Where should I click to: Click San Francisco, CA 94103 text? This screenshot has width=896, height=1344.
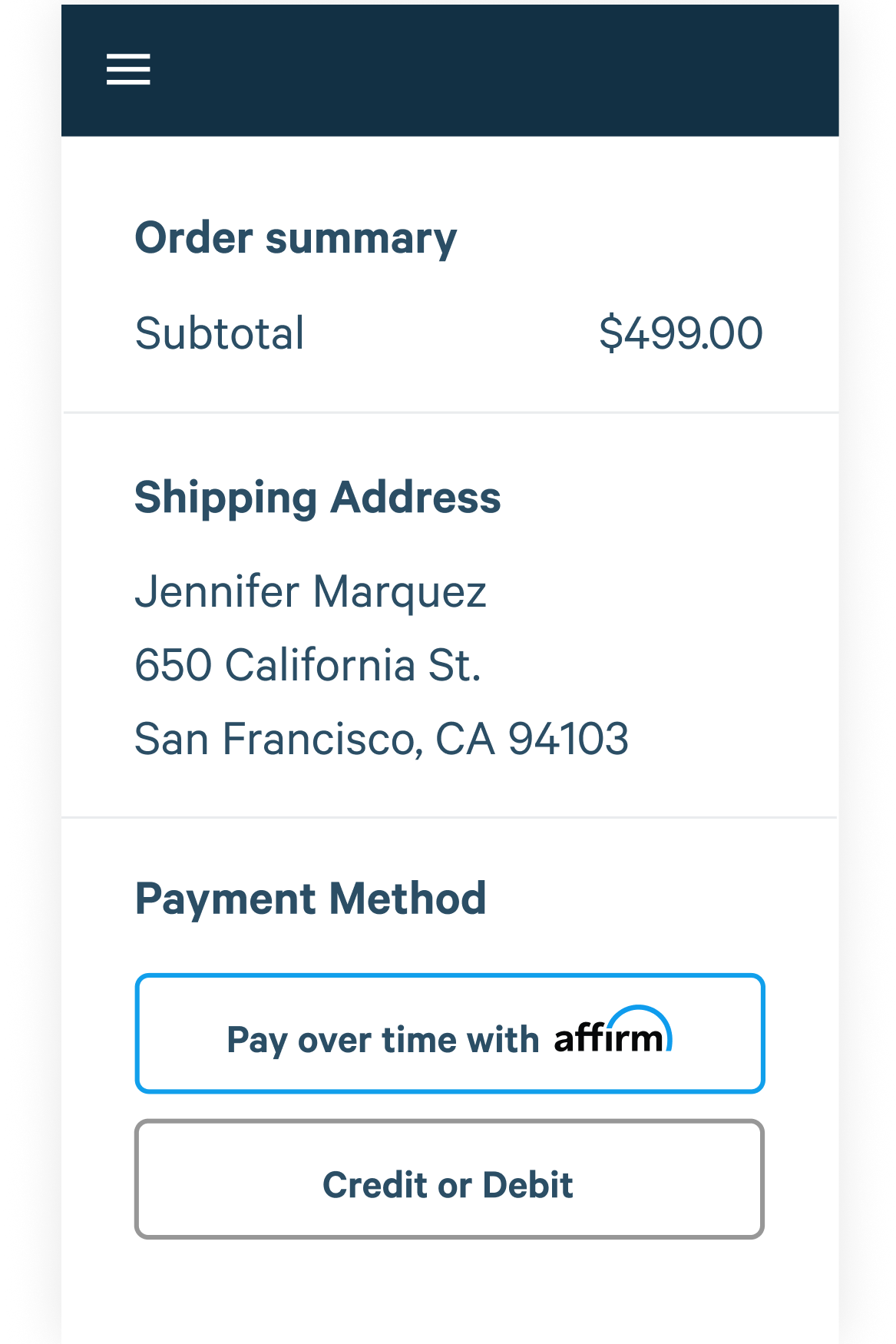[x=382, y=739]
